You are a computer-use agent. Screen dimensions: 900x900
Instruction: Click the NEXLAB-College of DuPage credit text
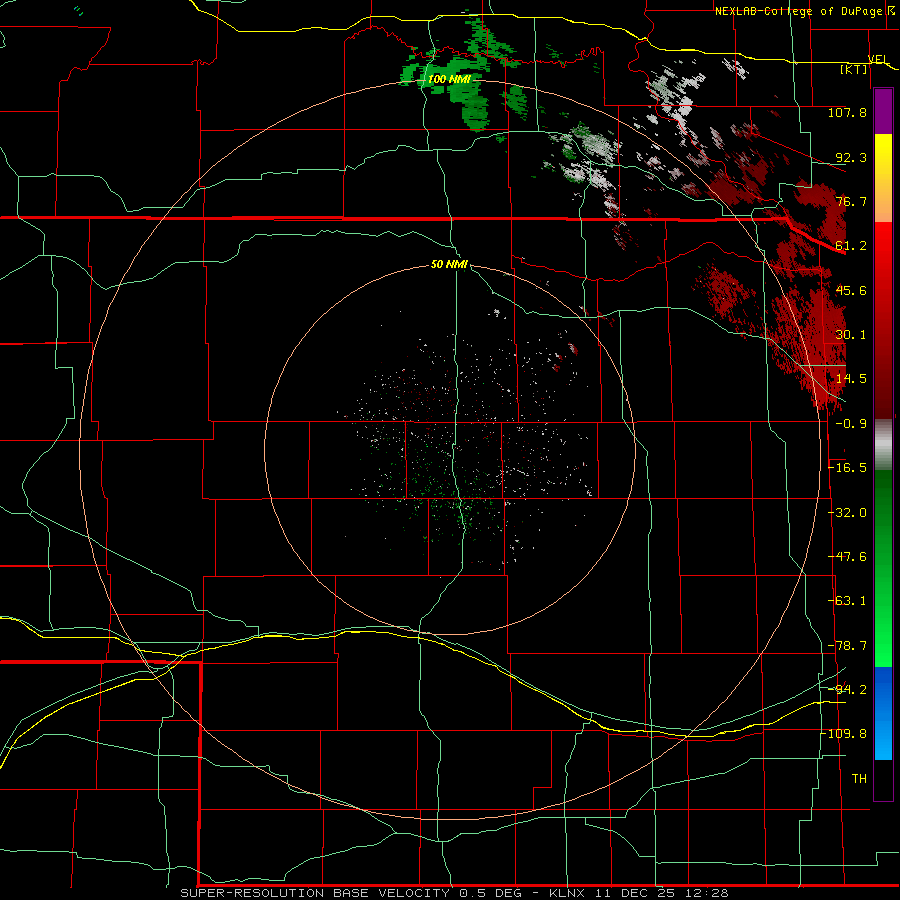799,11
